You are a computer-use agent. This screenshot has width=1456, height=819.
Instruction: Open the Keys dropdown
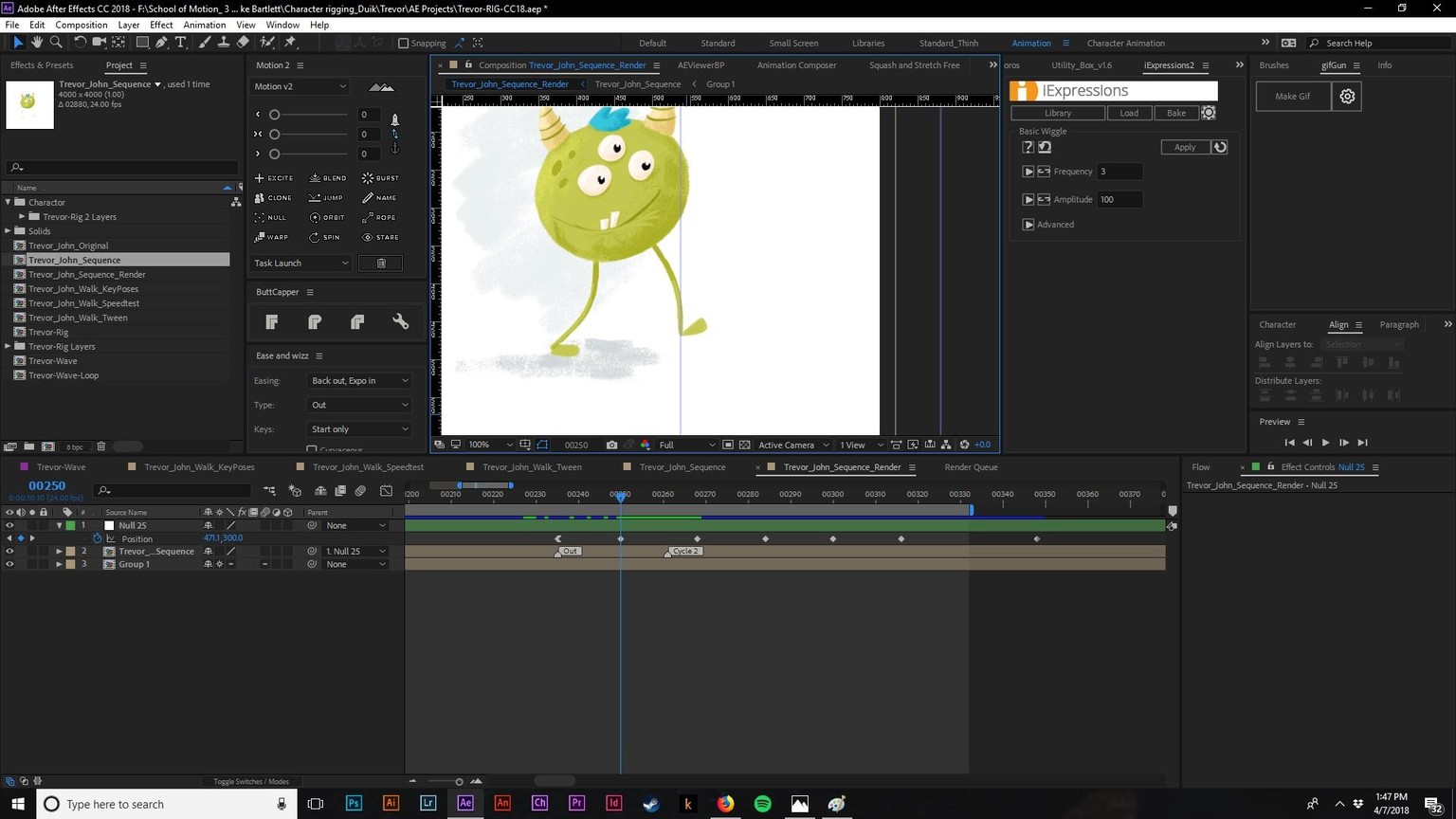(359, 429)
